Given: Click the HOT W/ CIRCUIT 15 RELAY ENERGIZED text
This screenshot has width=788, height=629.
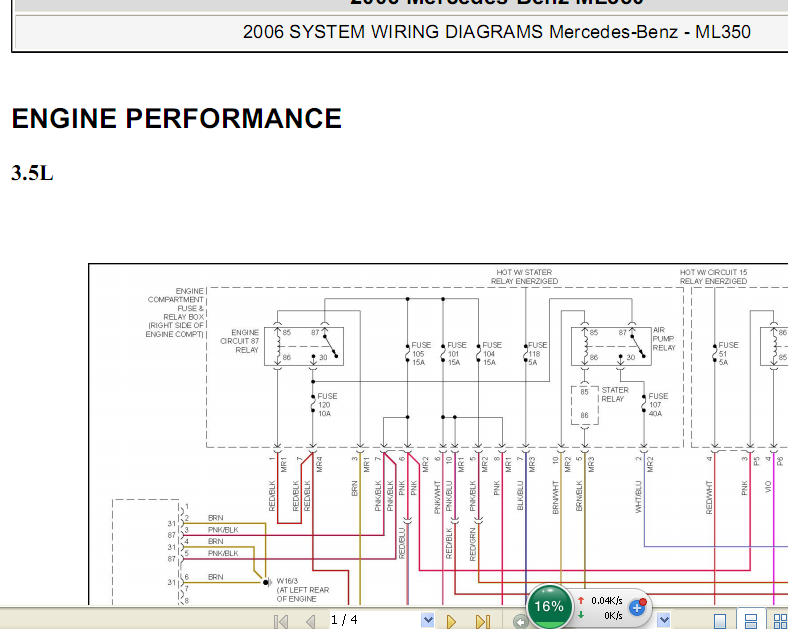Looking at the screenshot, I should tap(713, 277).
